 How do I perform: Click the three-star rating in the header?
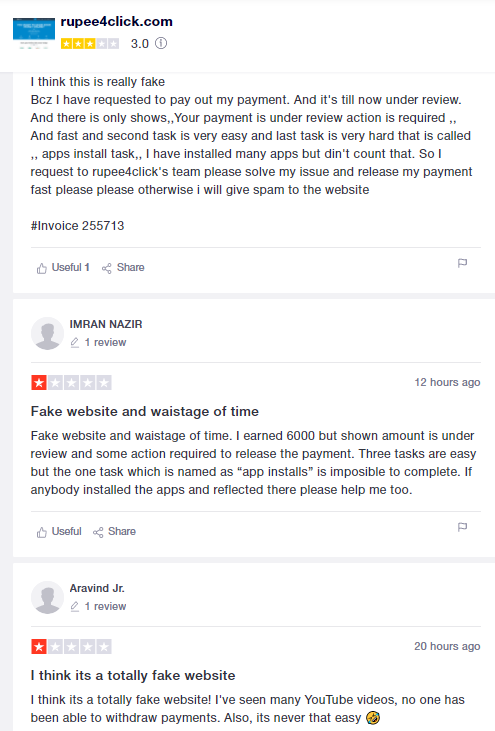[90, 44]
